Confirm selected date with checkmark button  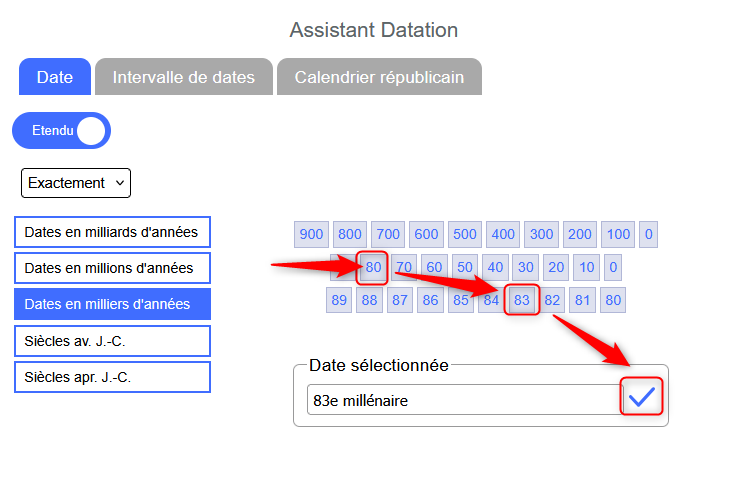point(641,398)
